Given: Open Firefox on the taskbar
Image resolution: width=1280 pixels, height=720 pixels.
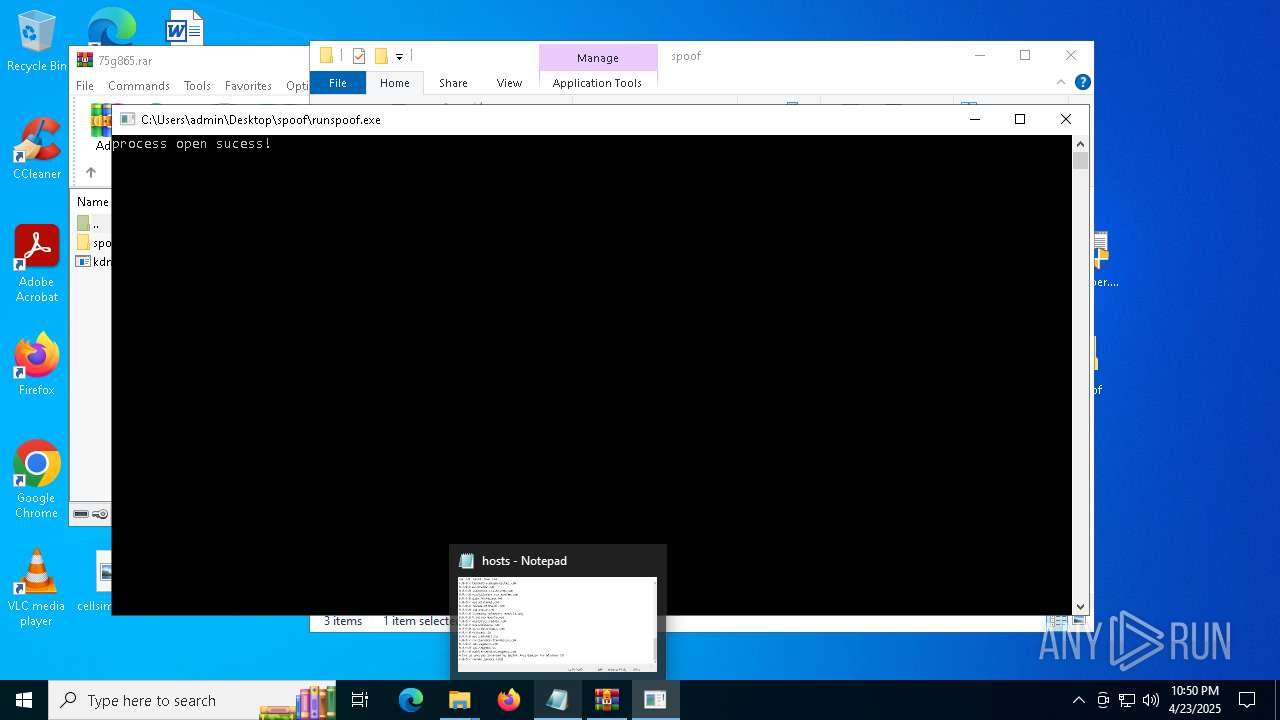Looking at the screenshot, I should [509, 700].
